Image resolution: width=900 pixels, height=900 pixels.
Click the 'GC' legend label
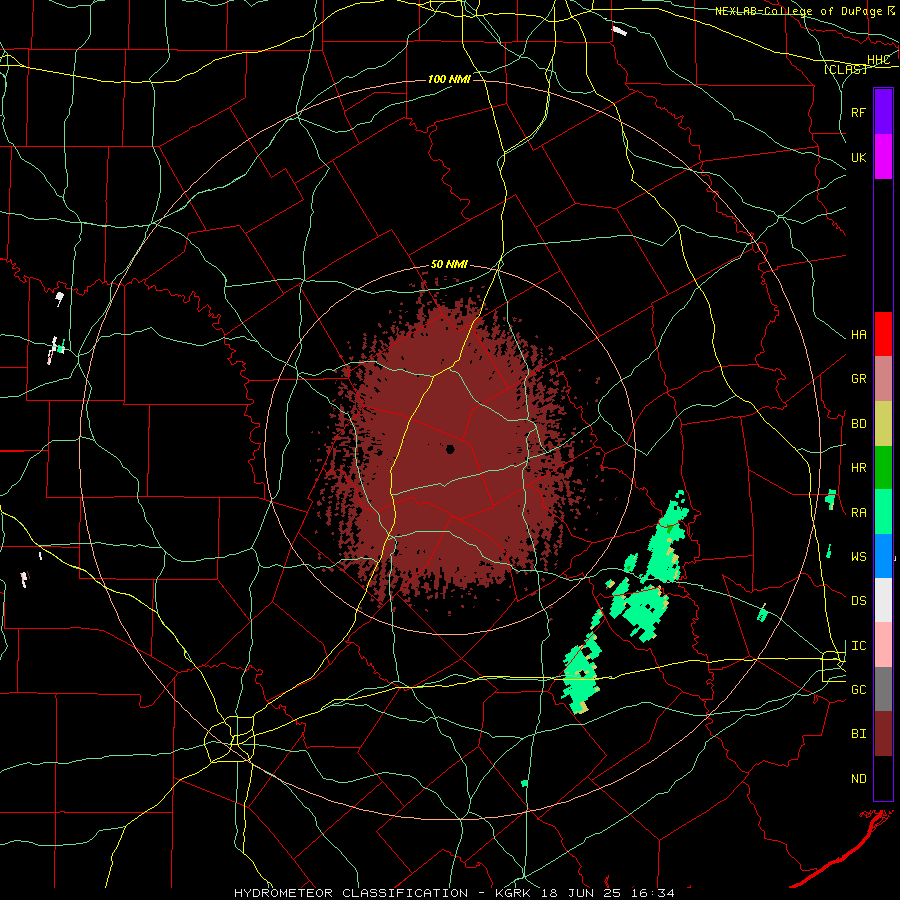click(858, 690)
